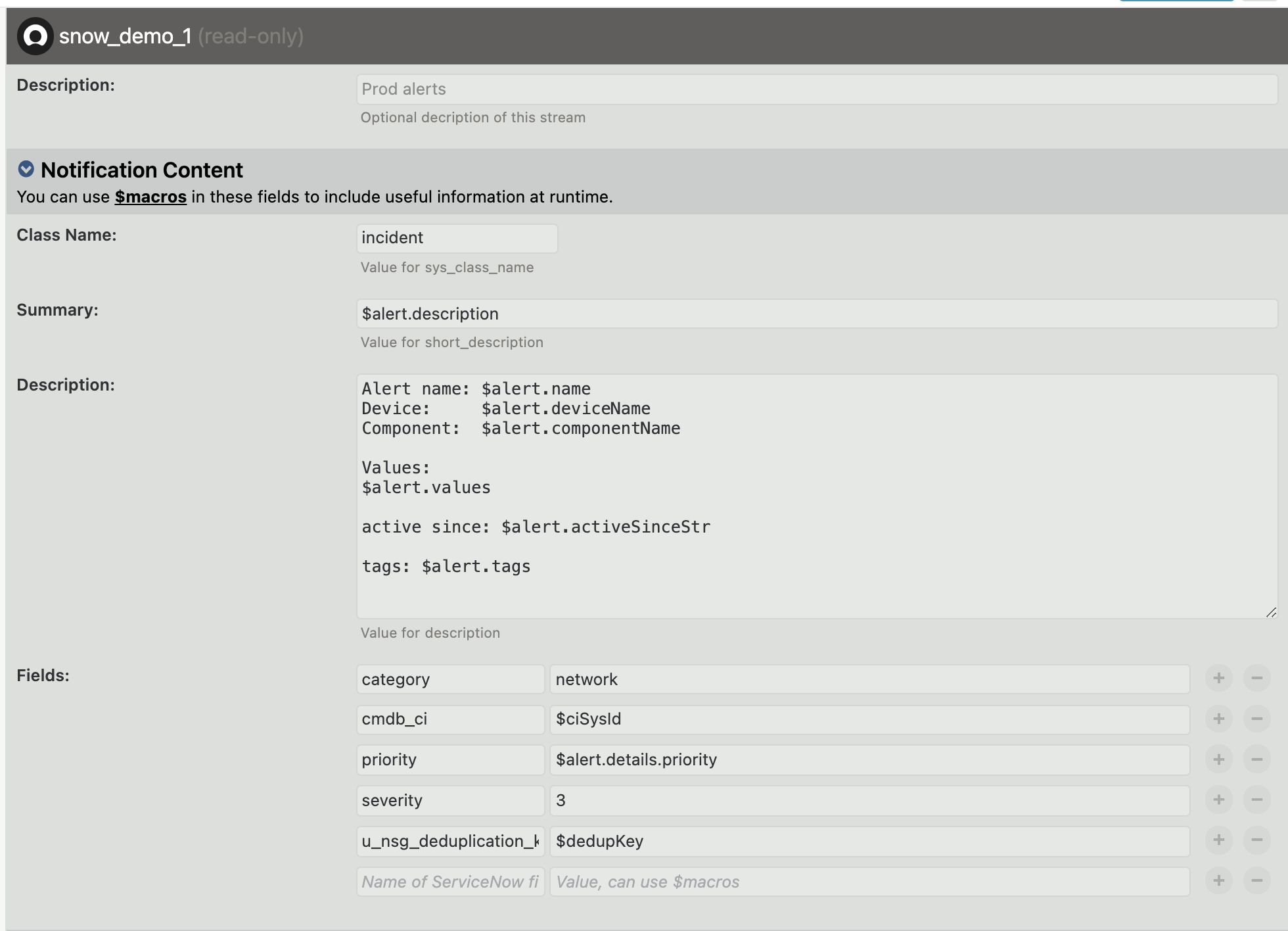Remove the priority field row

point(1256,759)
